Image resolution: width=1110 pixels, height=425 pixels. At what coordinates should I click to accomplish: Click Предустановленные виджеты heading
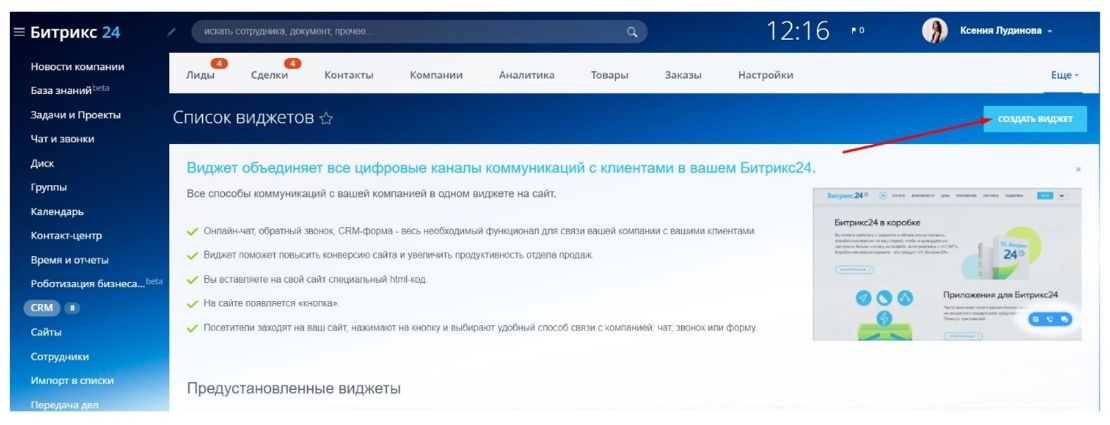click(x=294, y=389)
